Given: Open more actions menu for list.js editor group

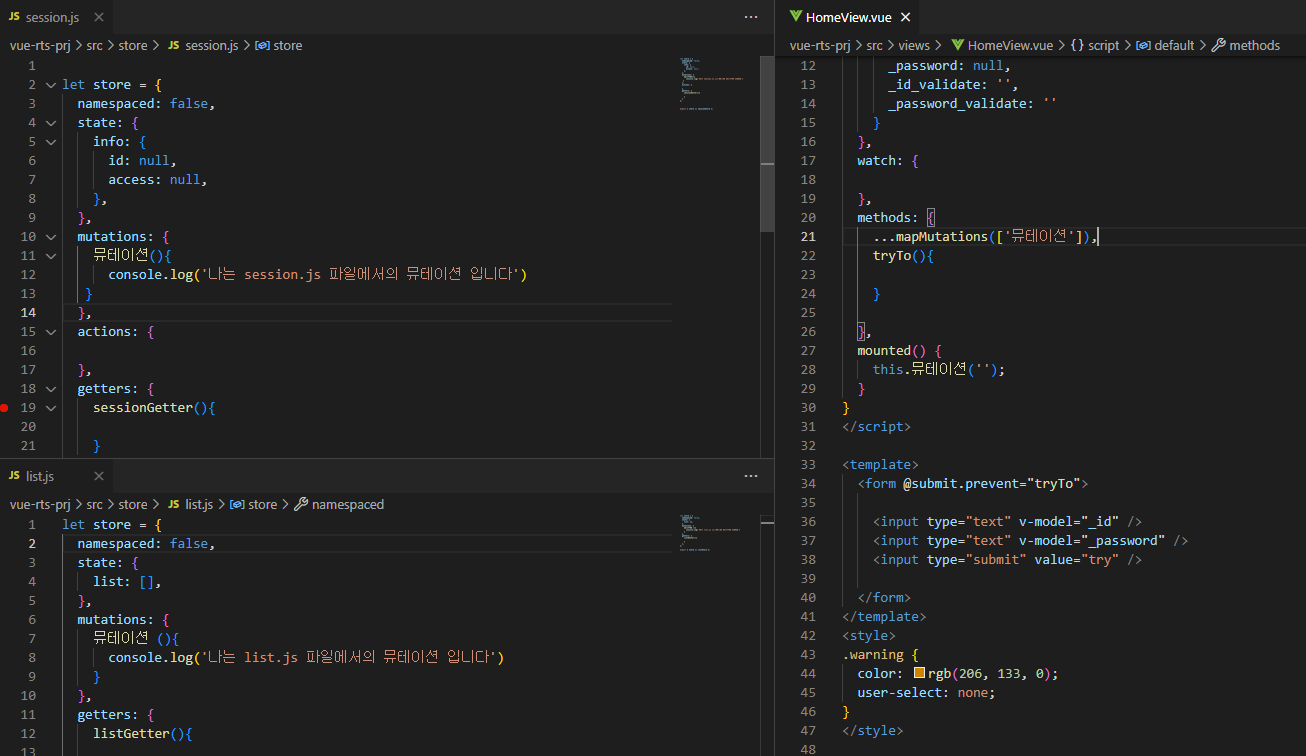Looking at the screenshot, I should tap(751, 476).
